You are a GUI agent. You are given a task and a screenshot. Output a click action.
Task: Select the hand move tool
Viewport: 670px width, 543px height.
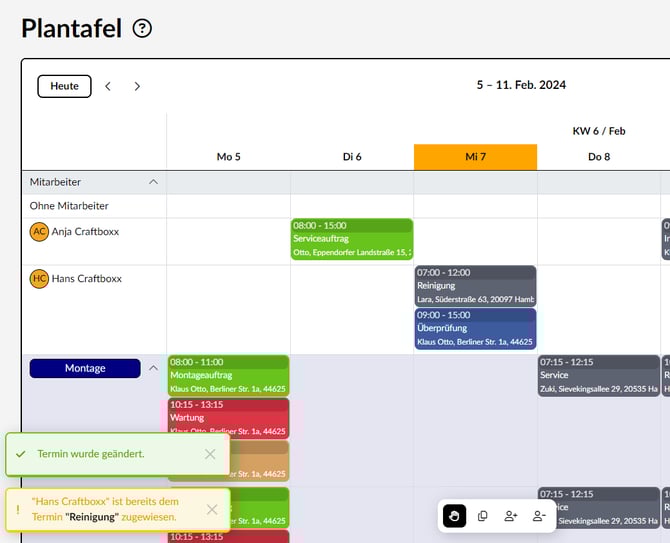pyautogui.click(x=455, y=516)
